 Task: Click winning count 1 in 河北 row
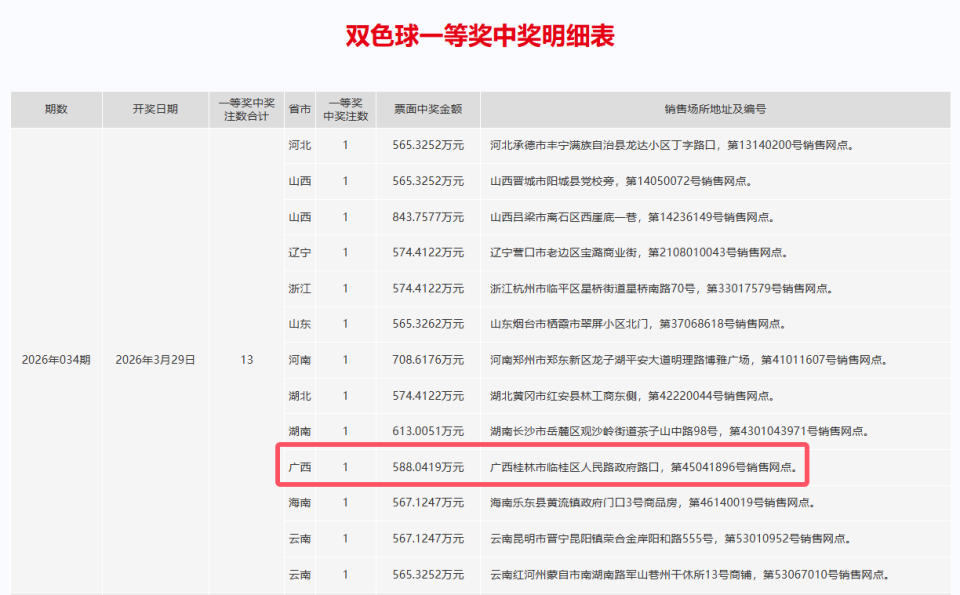point(345,146)
